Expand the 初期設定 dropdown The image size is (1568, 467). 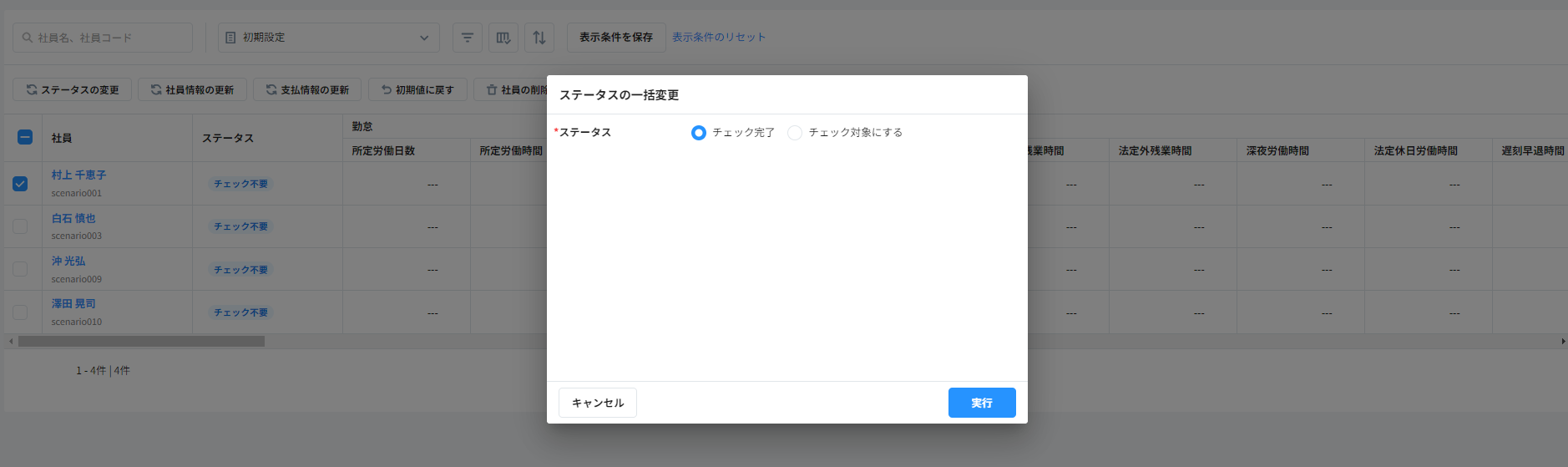click(x=329, y=38)
